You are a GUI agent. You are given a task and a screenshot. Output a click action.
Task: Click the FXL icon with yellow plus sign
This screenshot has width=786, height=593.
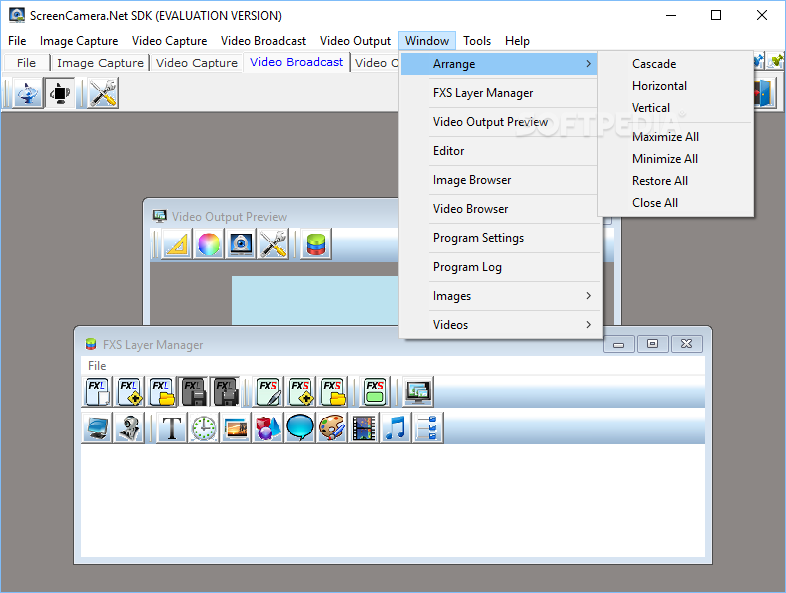pyautogui.click(x=129, y=391)
